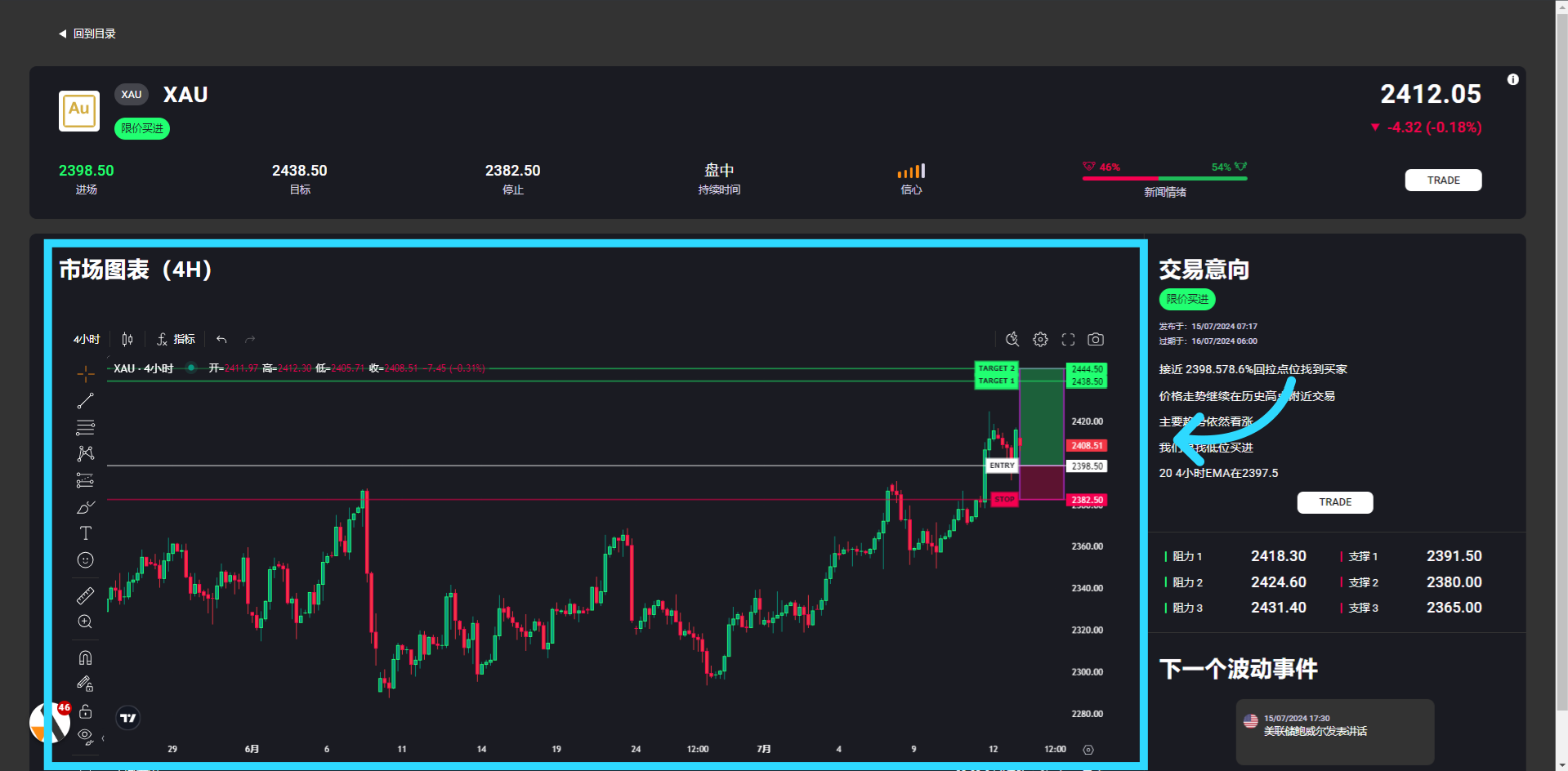Viewport: 1568px width, 771px height.
Task: Enter fullscreen chart mode
Action: click(1068, 339)
